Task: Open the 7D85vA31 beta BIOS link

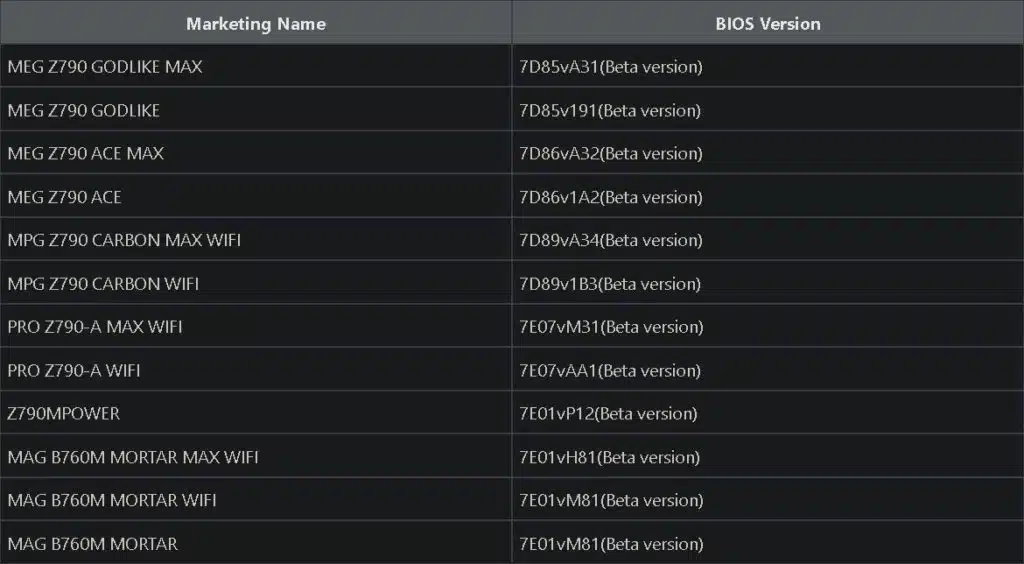Action: click(611, 67)
